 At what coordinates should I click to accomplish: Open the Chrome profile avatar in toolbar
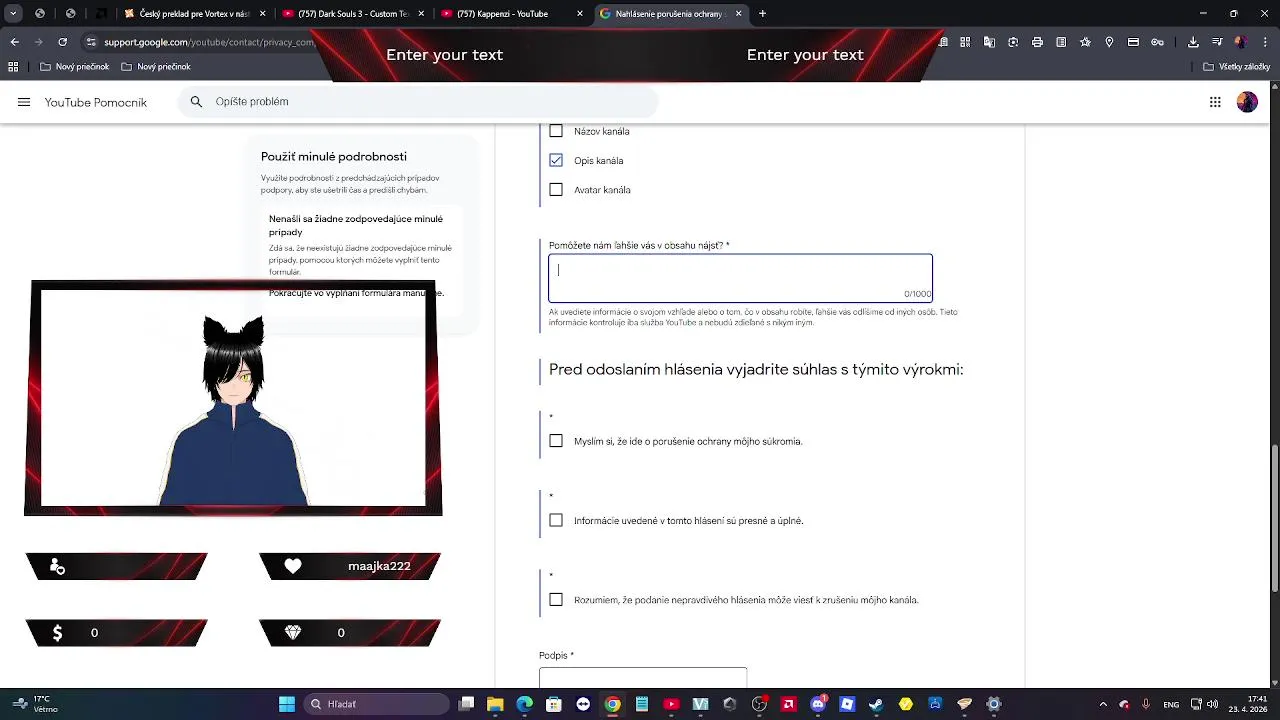tap(1241, 42)
